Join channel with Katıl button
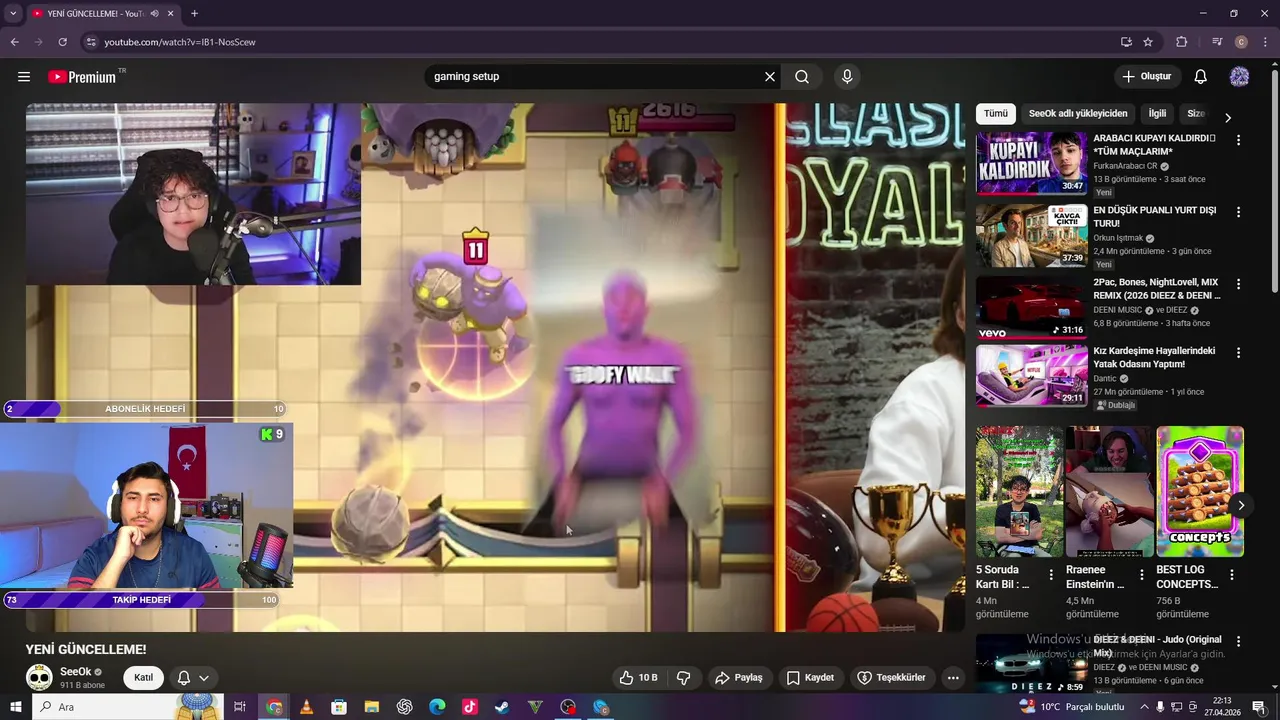Screen dimensions: 1280x720 [144, 678]
